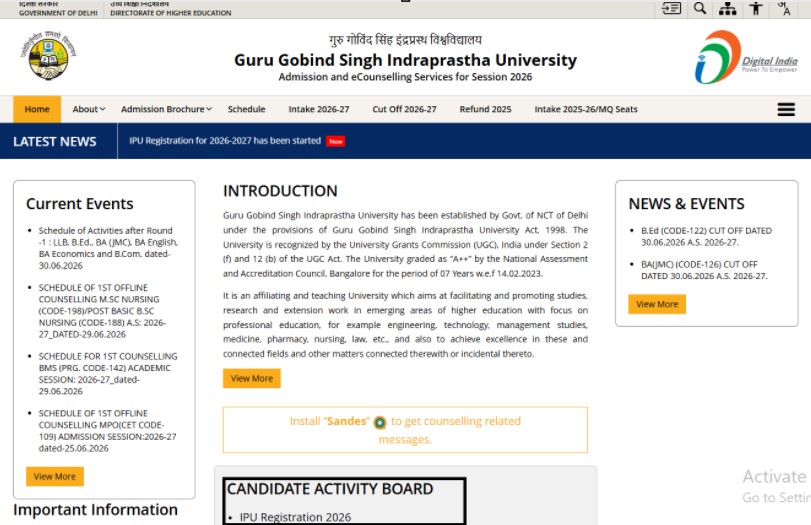Click View More under Current Events
Image resolution: width=811 pixels, height=525 pixels.
55,476
